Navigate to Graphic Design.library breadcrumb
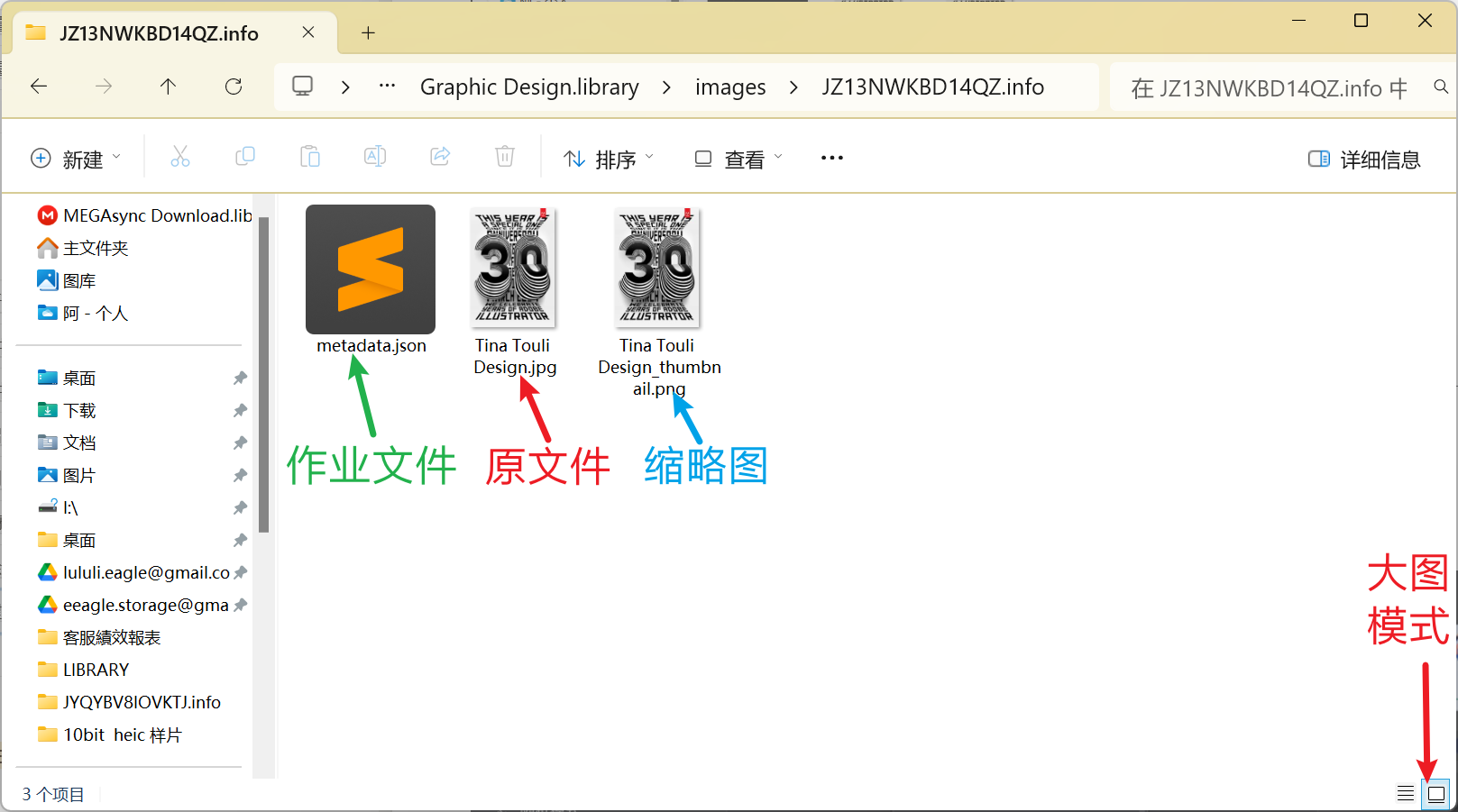1458x812 pixels. (x=529, y=87)
